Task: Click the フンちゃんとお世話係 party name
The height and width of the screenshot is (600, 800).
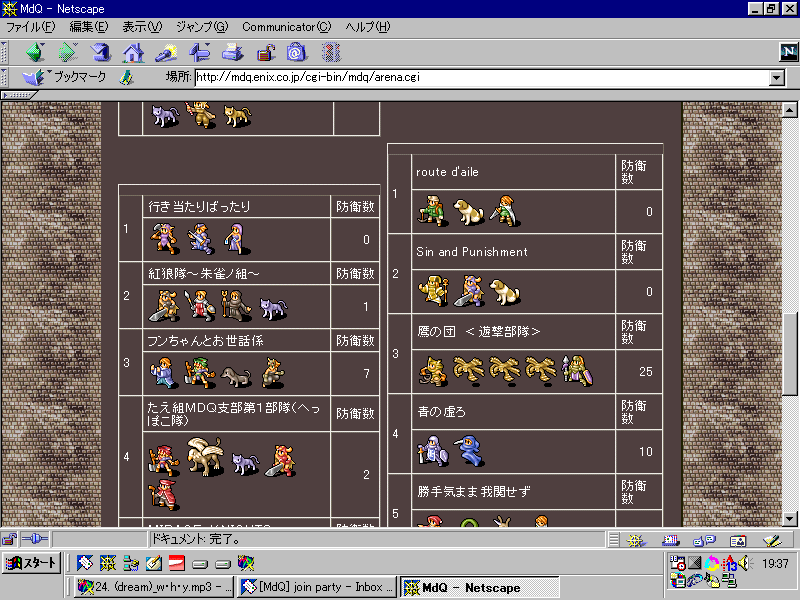Action: [205, 340]
